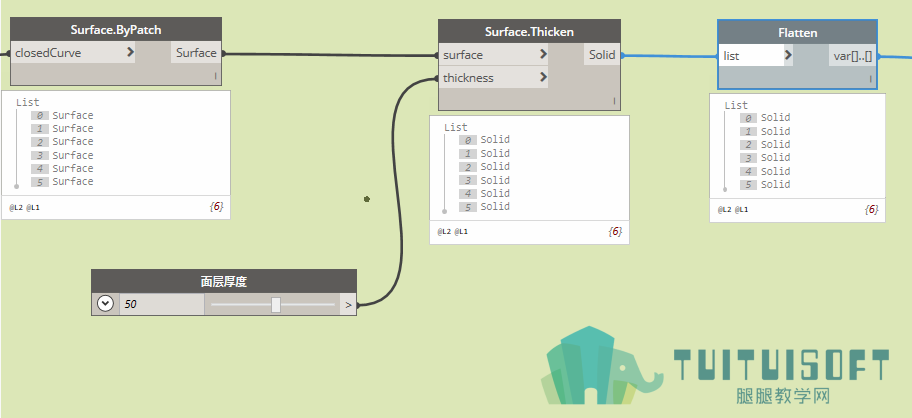
Task: Click lacing indicator on Surface.ByPatch node
Action: pyautogui.click(x=215, y=76)
